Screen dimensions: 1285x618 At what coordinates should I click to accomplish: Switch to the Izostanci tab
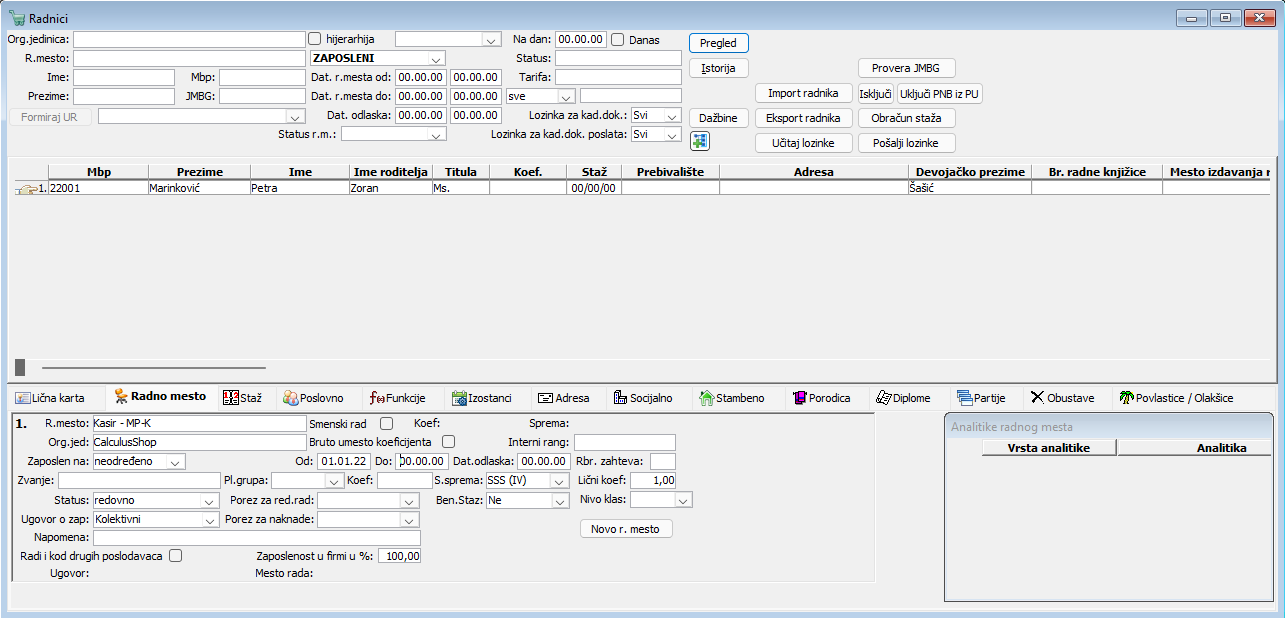pos(484,398)
